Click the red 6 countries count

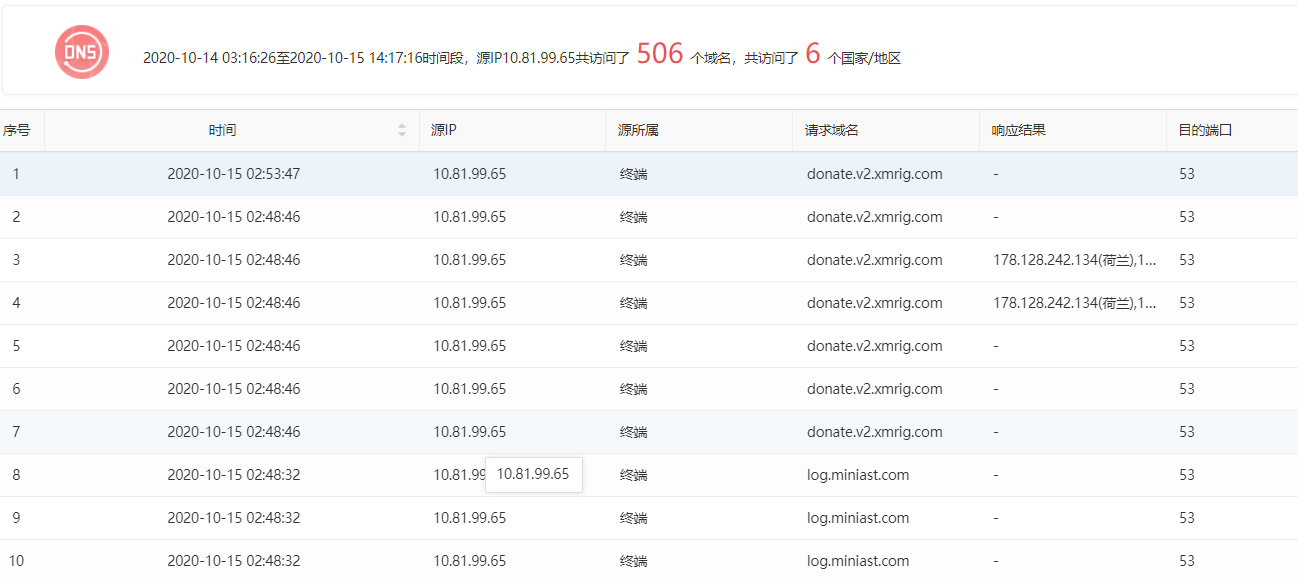812,54
